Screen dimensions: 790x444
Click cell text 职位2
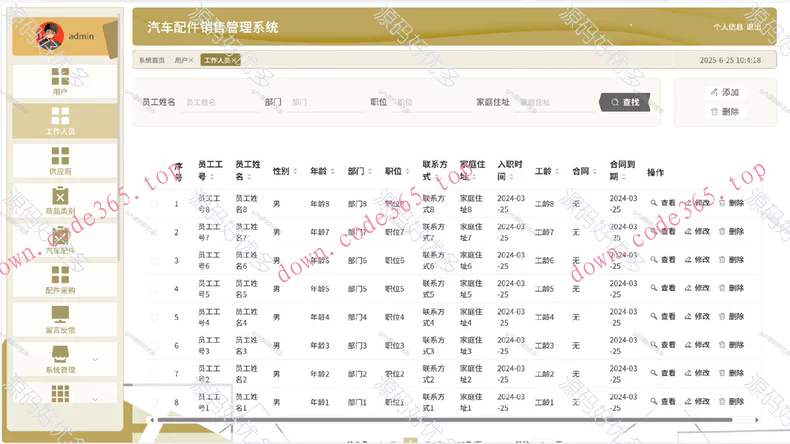[395, 374]
